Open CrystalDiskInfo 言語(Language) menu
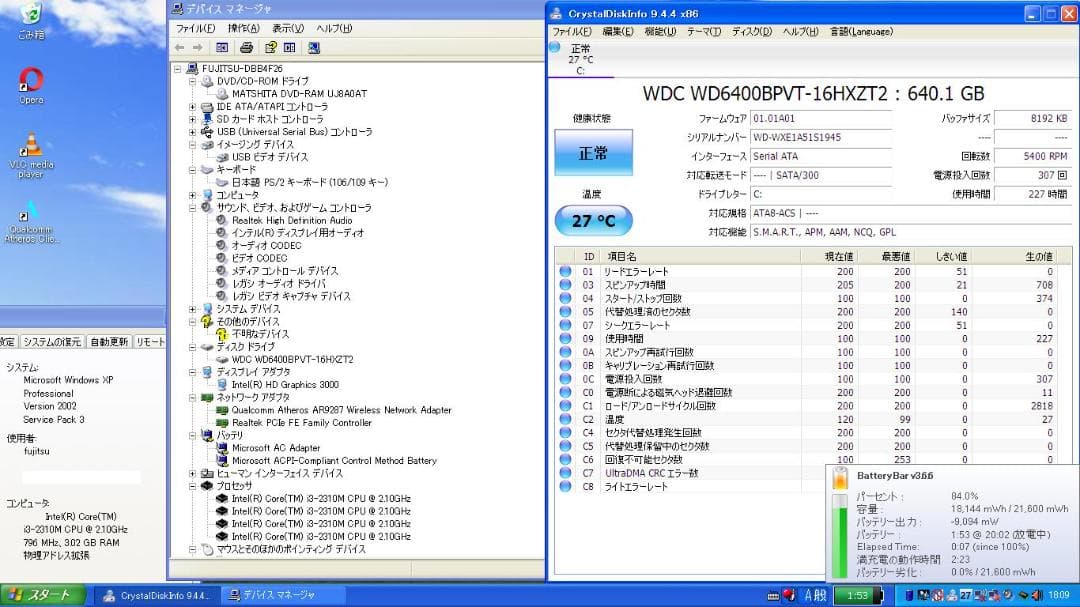 pos(861,32)
